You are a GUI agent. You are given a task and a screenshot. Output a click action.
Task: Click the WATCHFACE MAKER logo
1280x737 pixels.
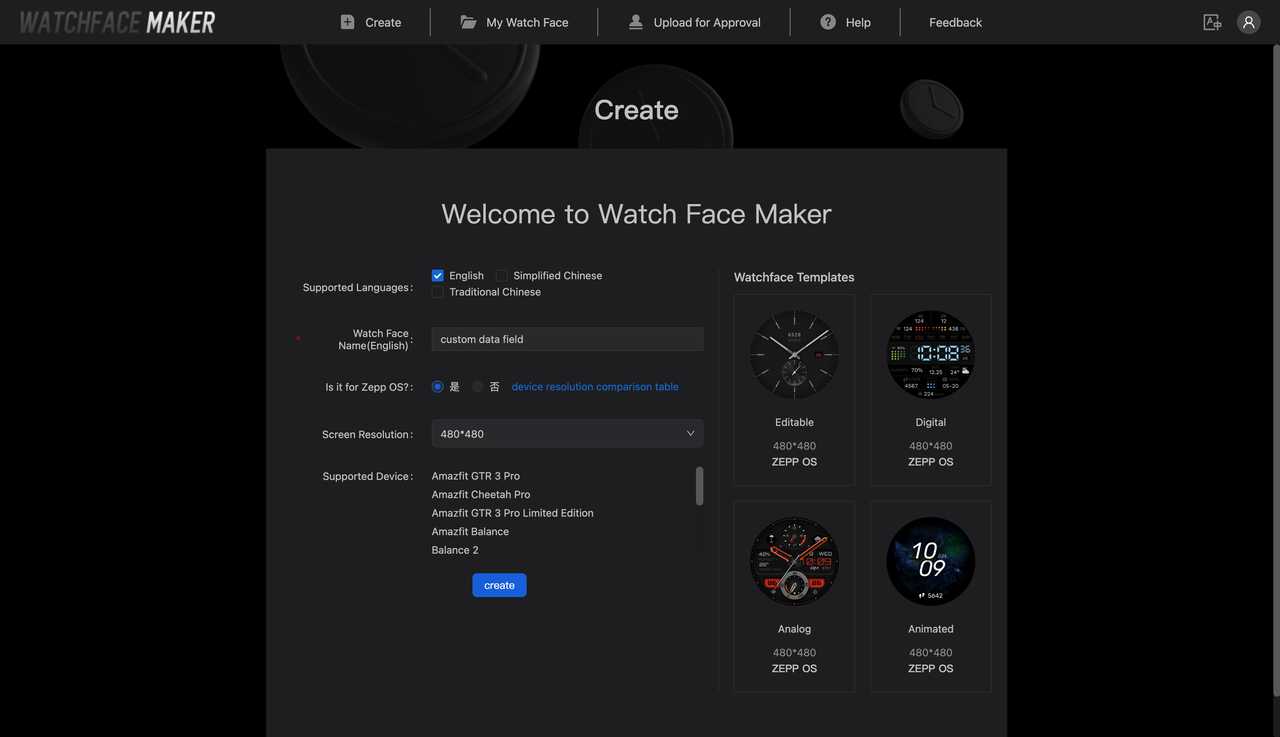pos(117,22)
